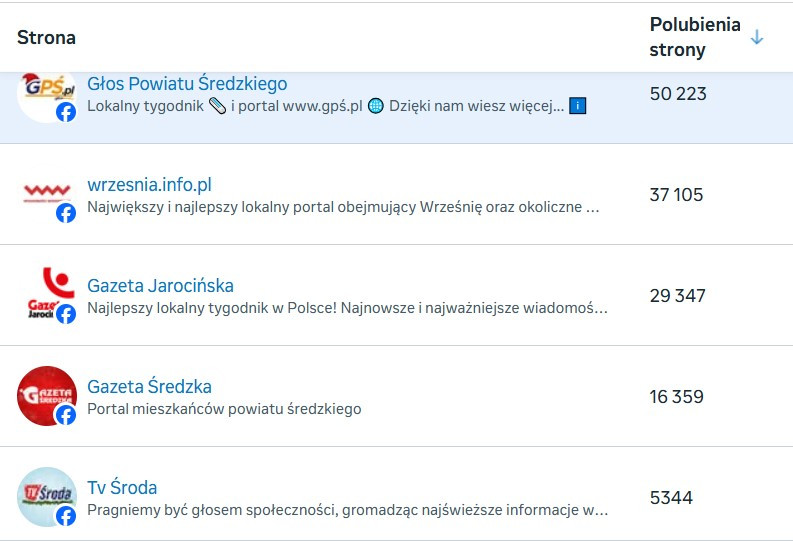Viewport: 793px width, 541px height.
Task: Sort by Polubienia strony column header
Action: tap(695, 37)
